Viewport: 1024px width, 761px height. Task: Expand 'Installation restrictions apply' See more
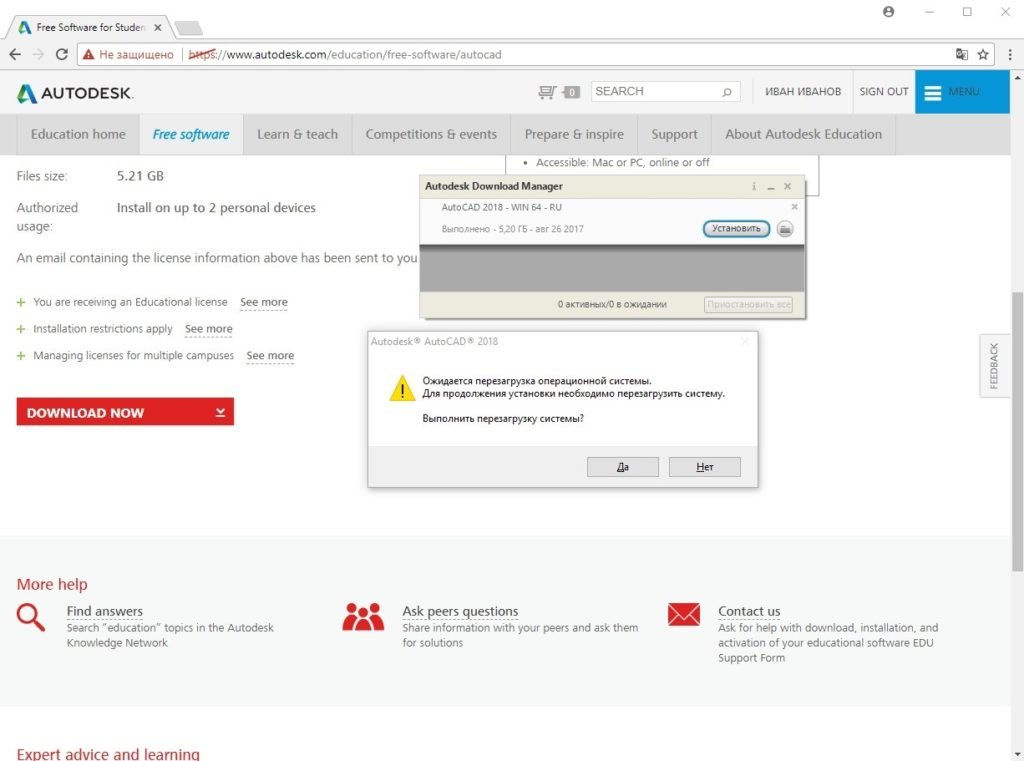pos(208,329)
